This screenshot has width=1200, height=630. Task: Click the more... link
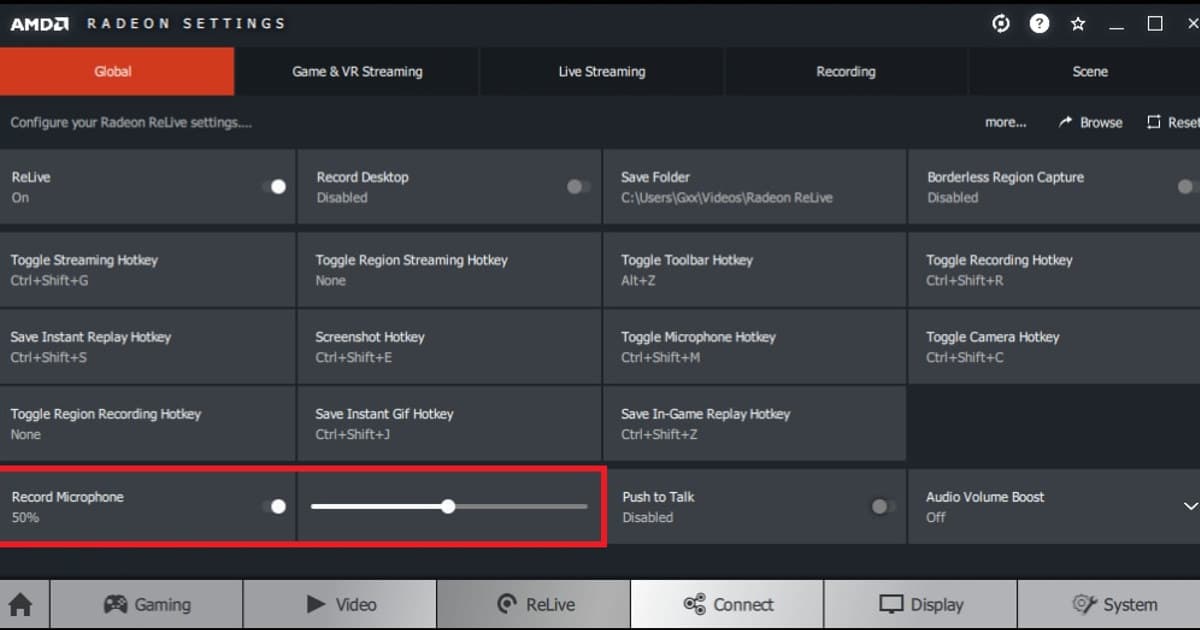tap(1006, 122)
